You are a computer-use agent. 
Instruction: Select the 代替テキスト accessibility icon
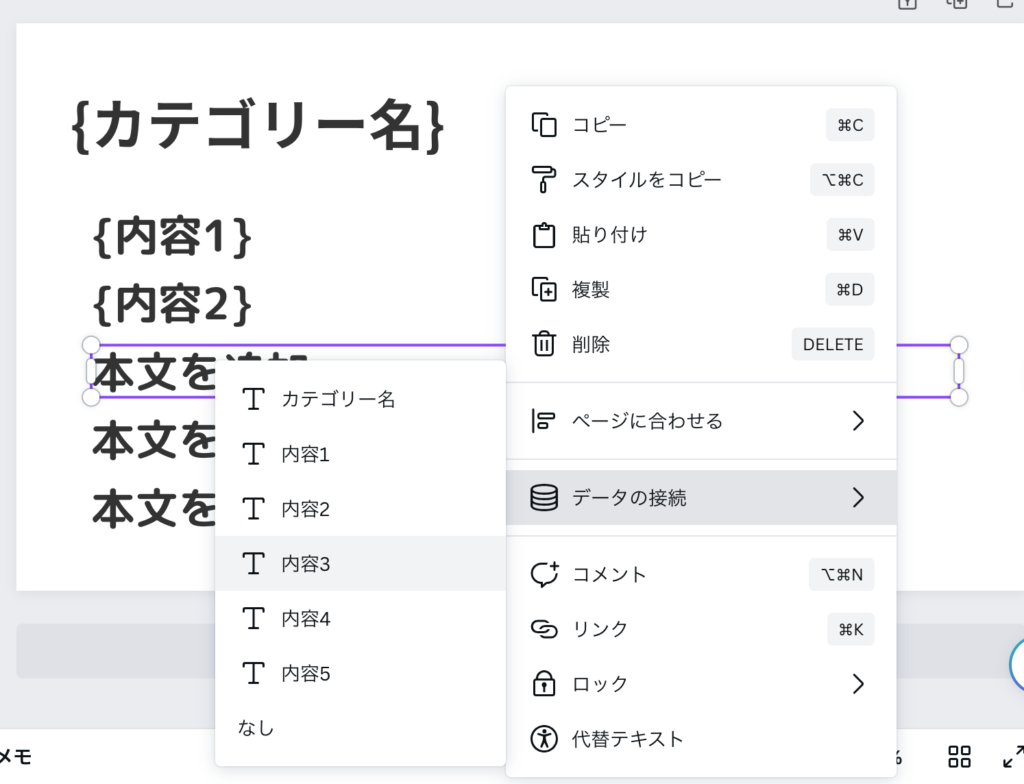tap(543, 739)
